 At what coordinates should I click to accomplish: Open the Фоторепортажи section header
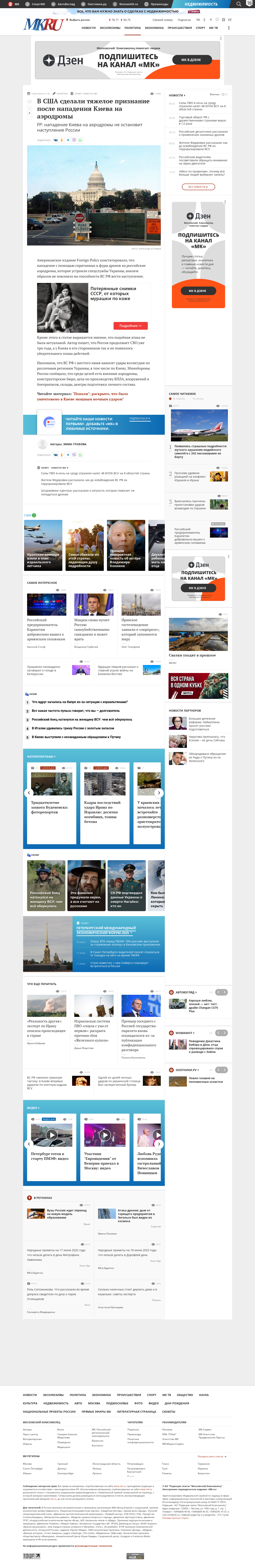point(41,757)
